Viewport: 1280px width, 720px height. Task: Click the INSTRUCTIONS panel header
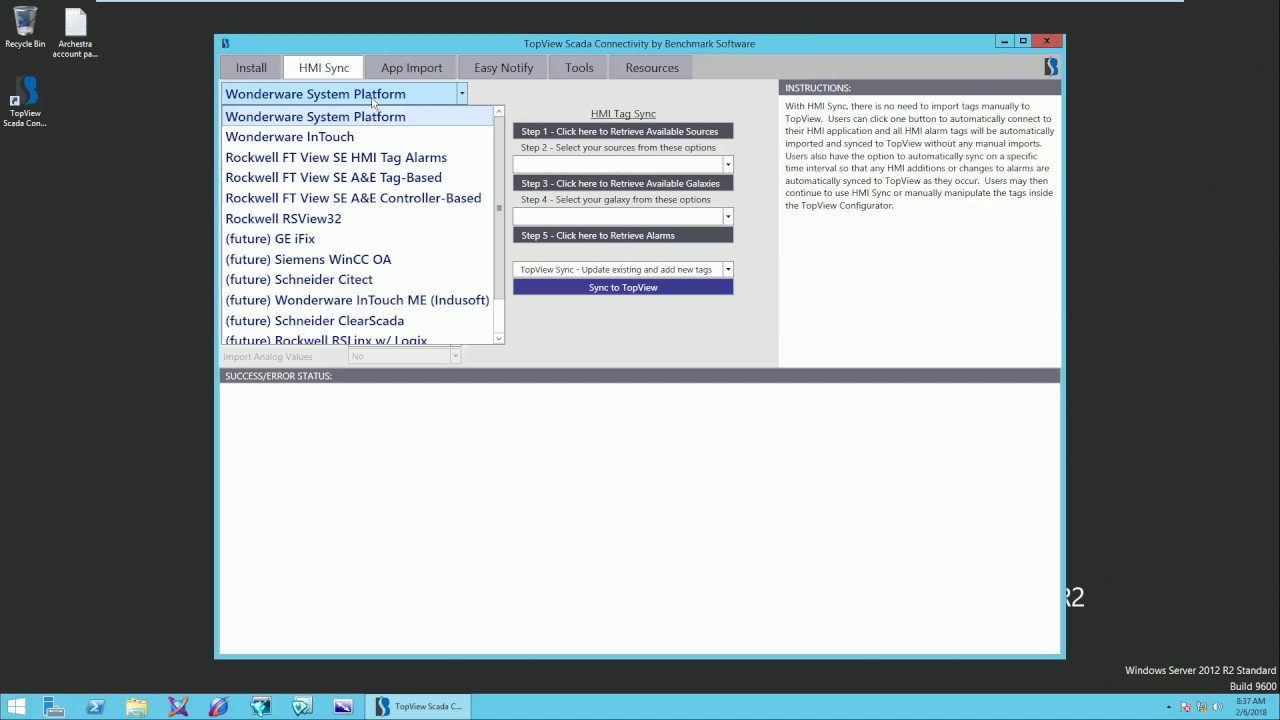[919, 88]
